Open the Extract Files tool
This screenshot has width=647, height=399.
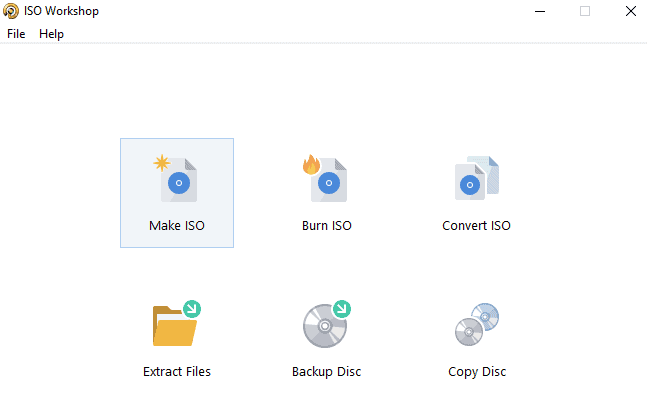177,339
